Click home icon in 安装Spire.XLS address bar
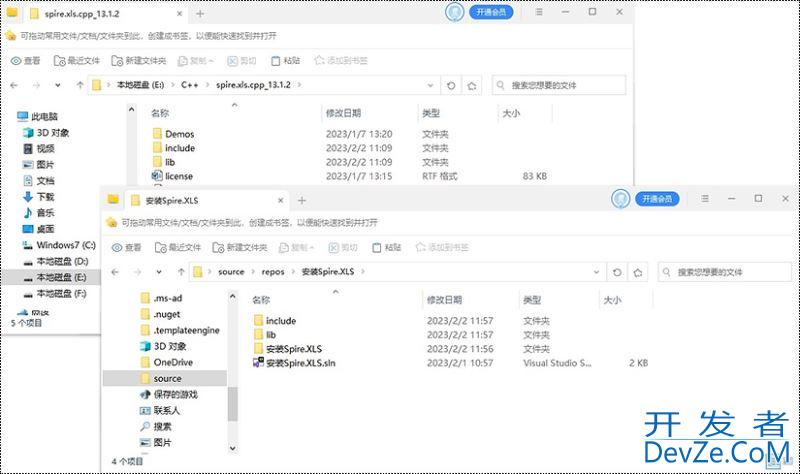800x474 pixels. coord(638,272)
